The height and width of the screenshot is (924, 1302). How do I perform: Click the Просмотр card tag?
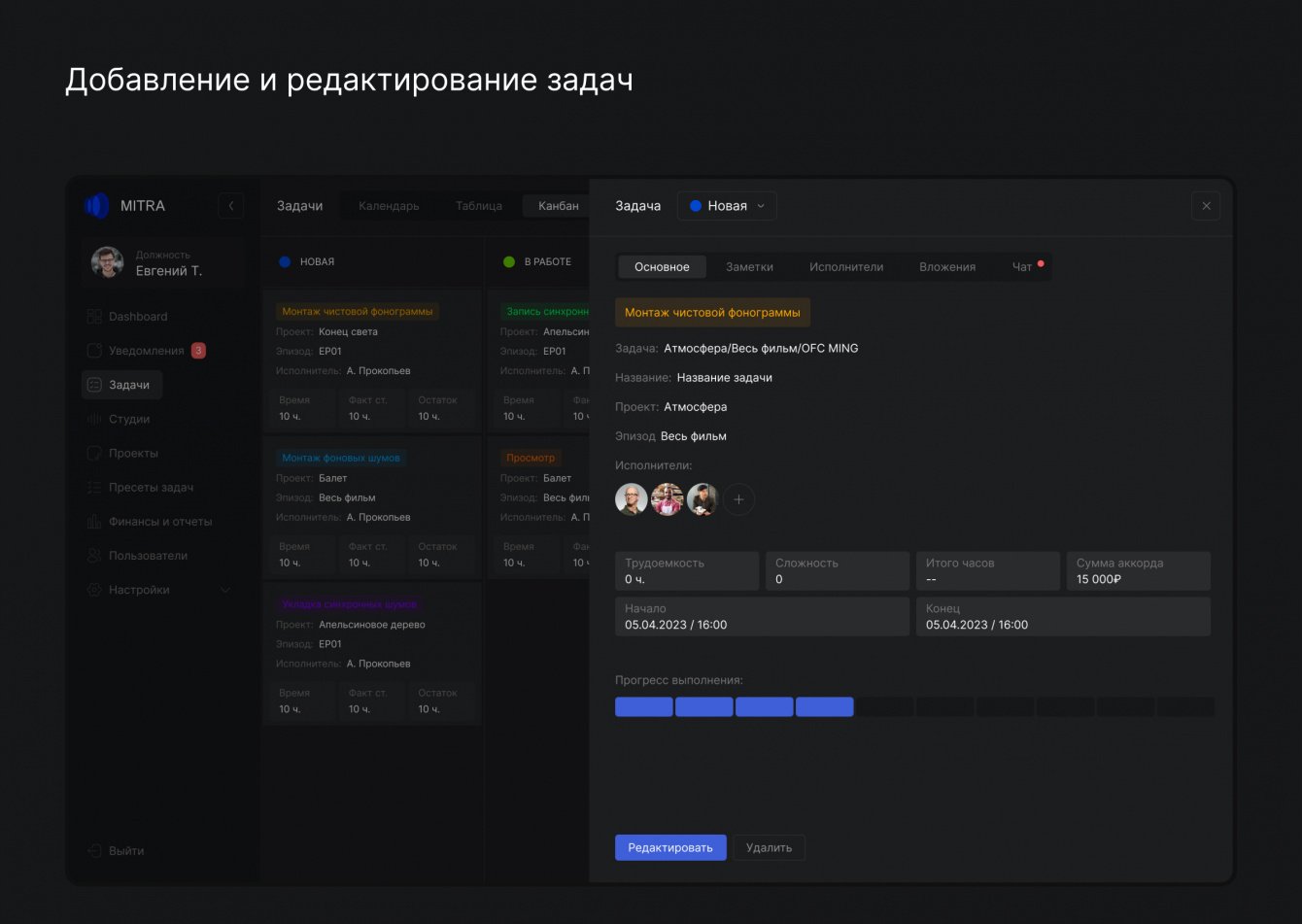pyautogui.click(x=531, y=458)
